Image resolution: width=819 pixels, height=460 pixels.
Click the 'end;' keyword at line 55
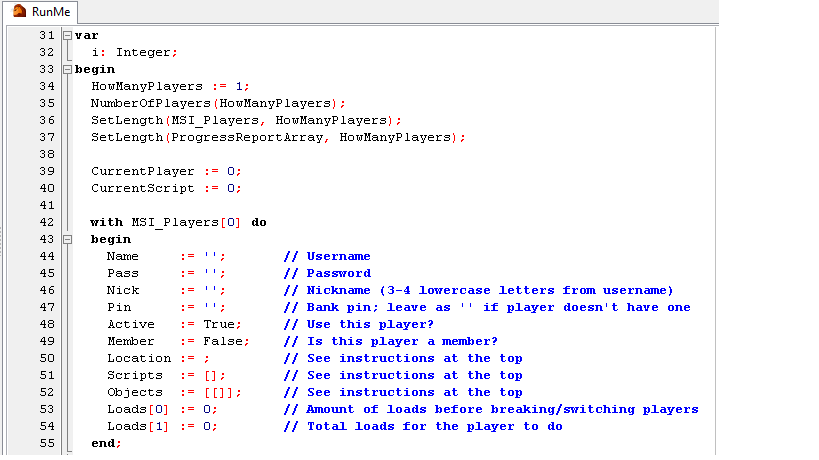[x=106, y=443]
